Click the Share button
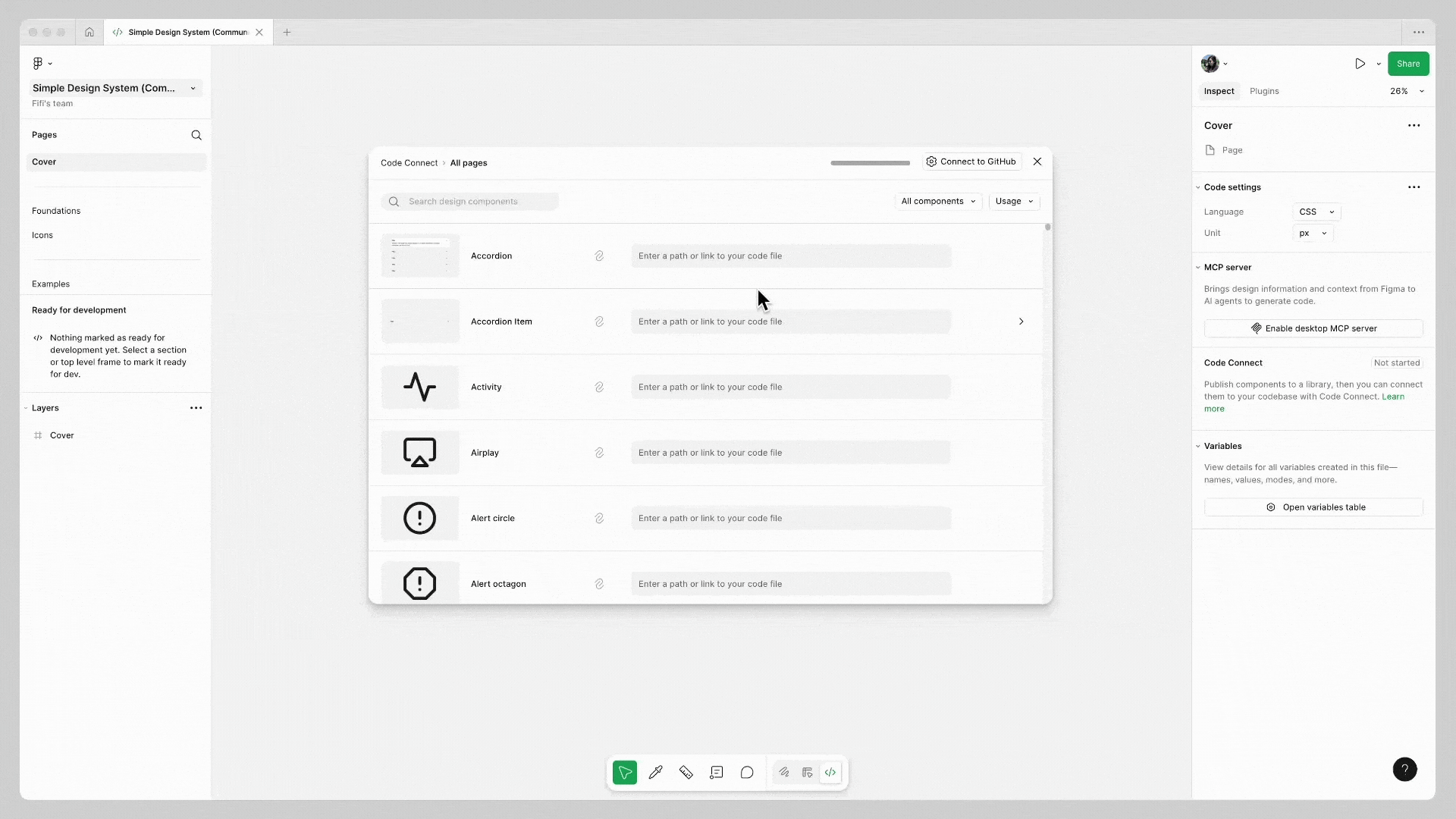 [1409, 64]
